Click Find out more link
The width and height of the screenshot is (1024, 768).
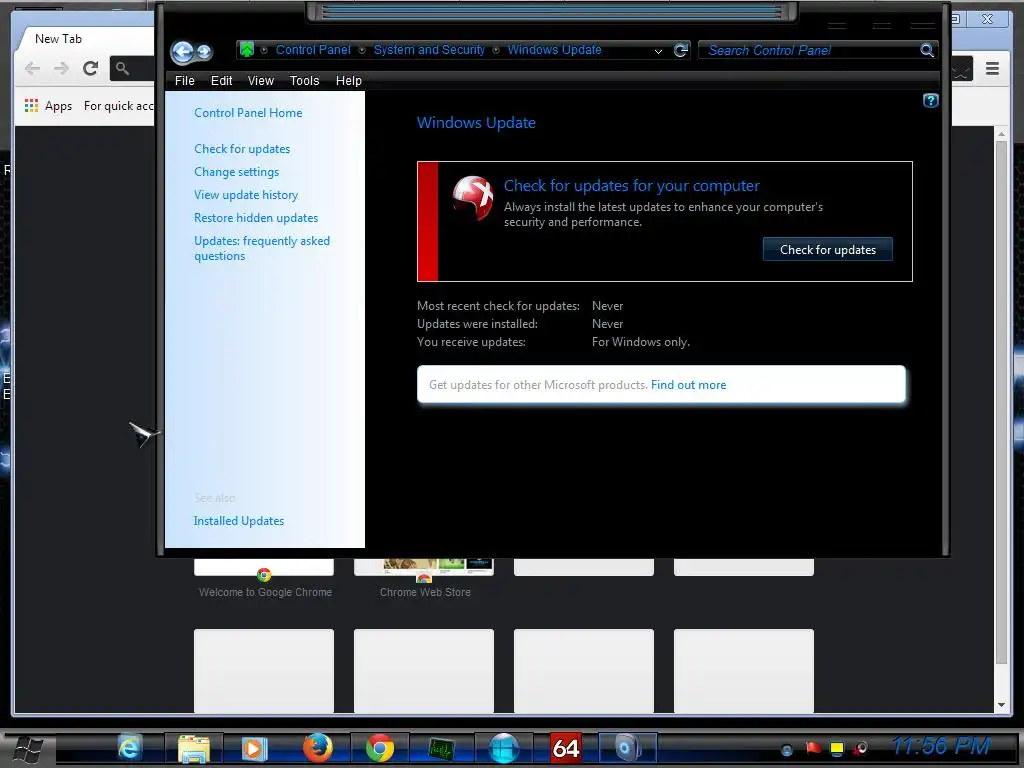(x=688, y=385)
